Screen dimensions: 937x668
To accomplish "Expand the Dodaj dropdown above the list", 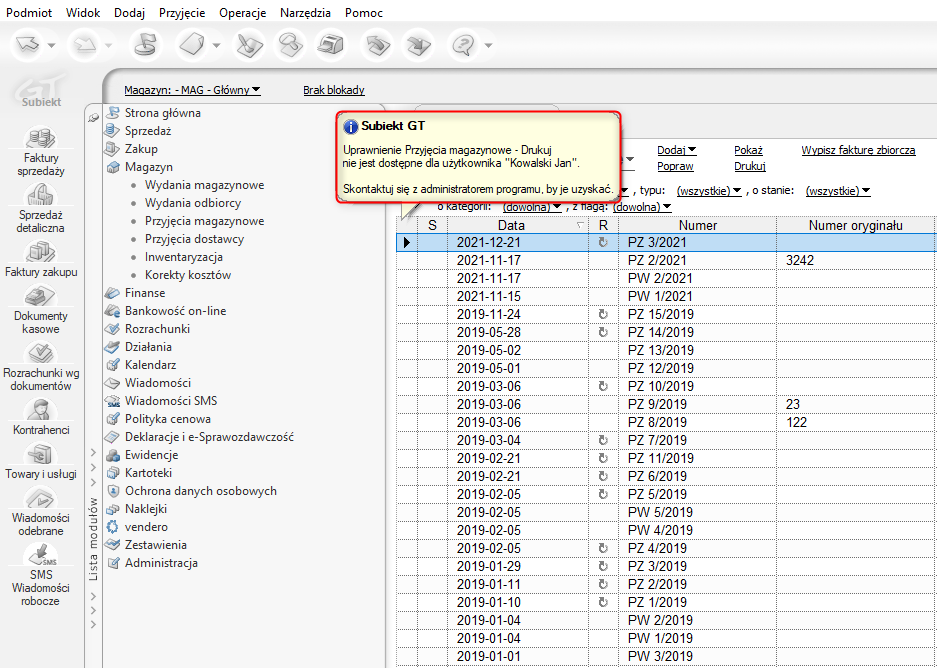I will point(676,150).
